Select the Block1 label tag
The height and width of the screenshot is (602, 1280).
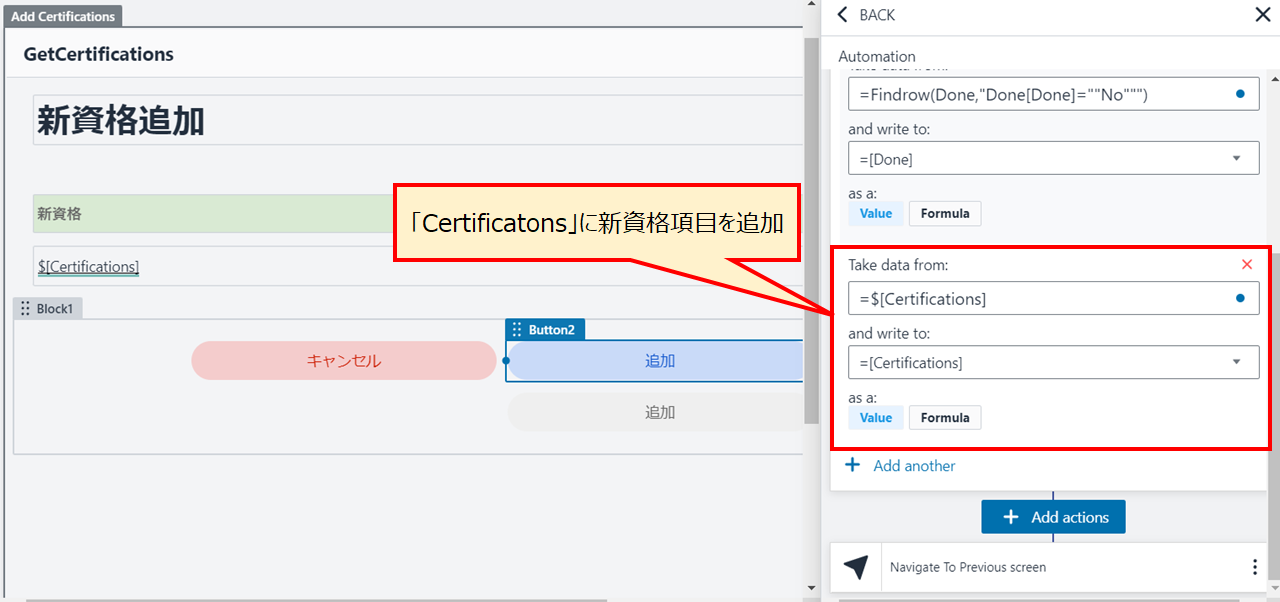point(48,309)
